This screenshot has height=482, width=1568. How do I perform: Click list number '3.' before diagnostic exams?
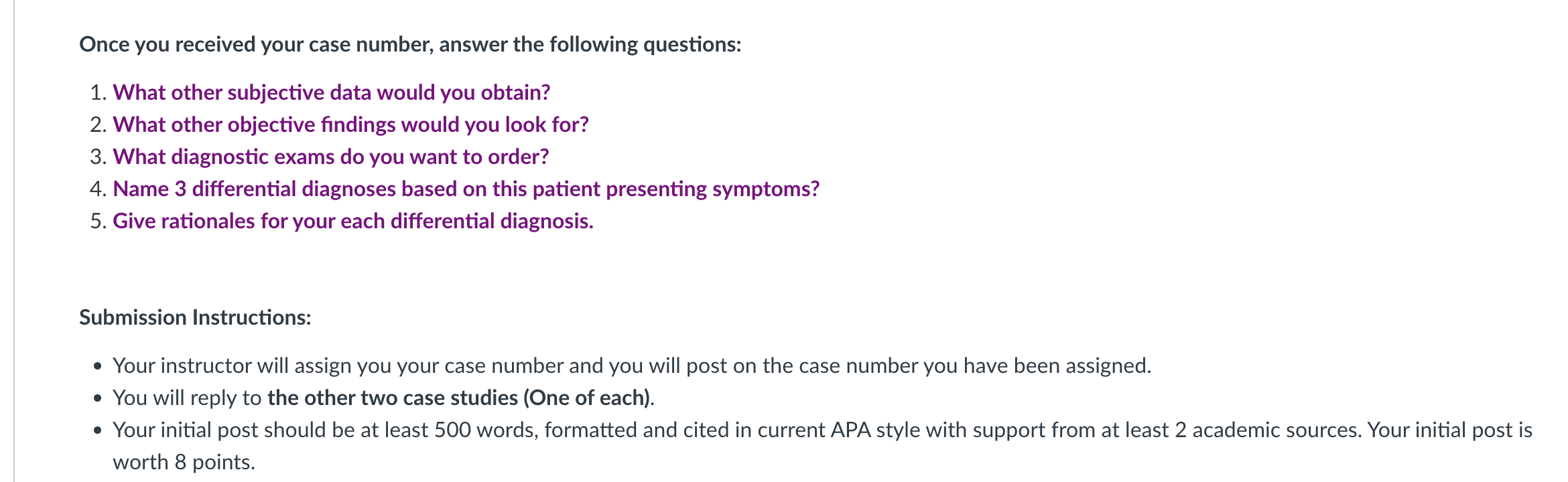click(x=99, y=157)
